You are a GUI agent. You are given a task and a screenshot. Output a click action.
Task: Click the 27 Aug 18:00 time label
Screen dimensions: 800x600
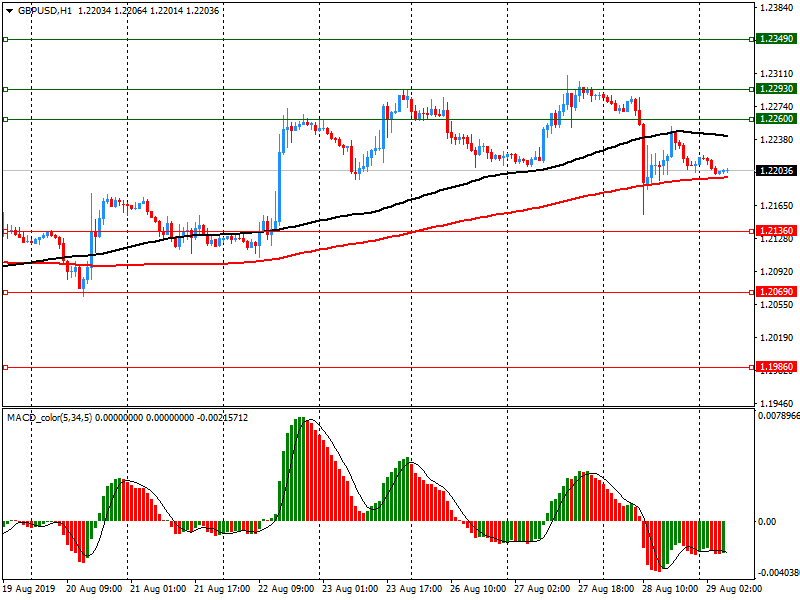click(606, 589)
